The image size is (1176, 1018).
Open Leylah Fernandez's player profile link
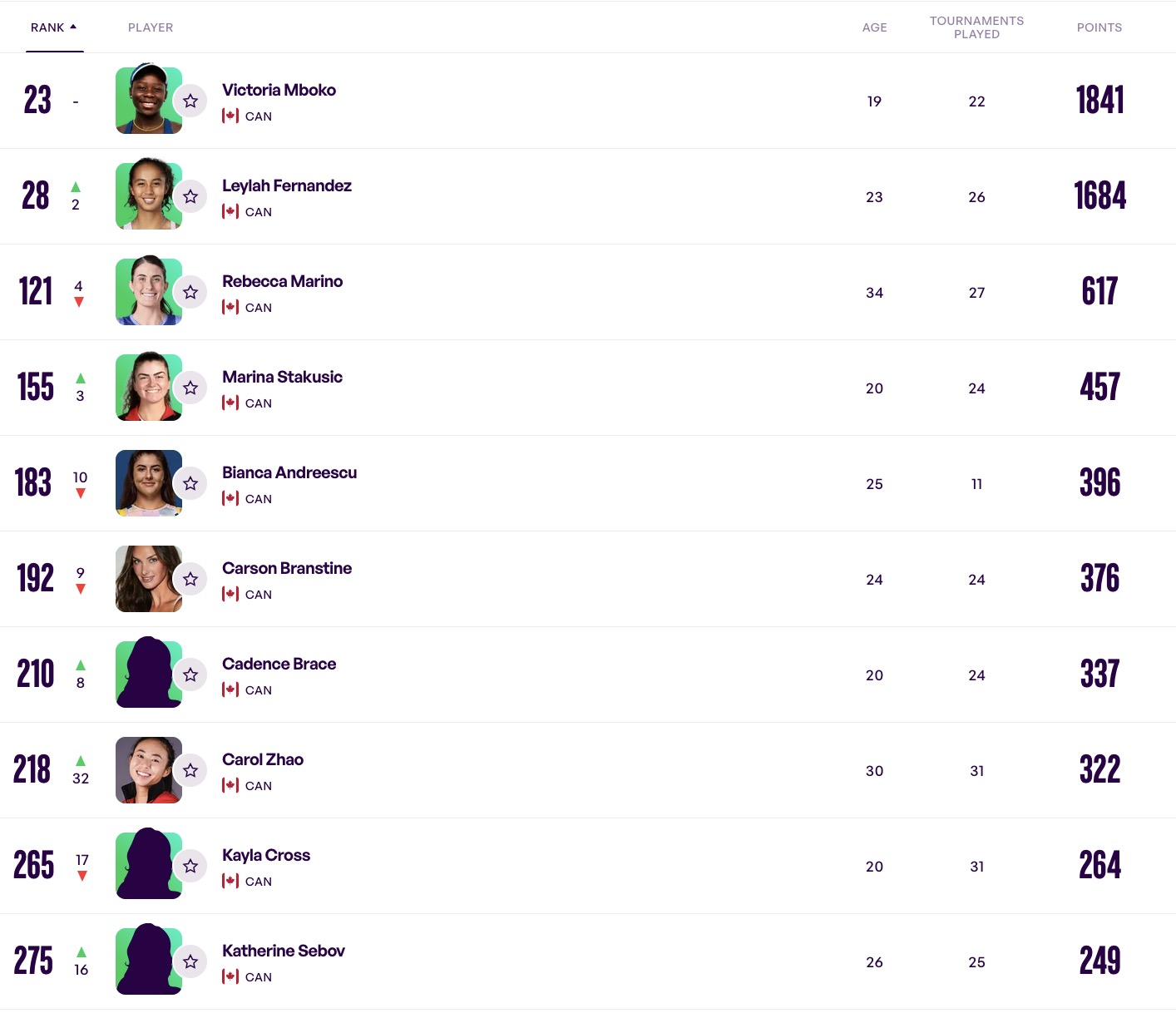(x=286, y=185)
